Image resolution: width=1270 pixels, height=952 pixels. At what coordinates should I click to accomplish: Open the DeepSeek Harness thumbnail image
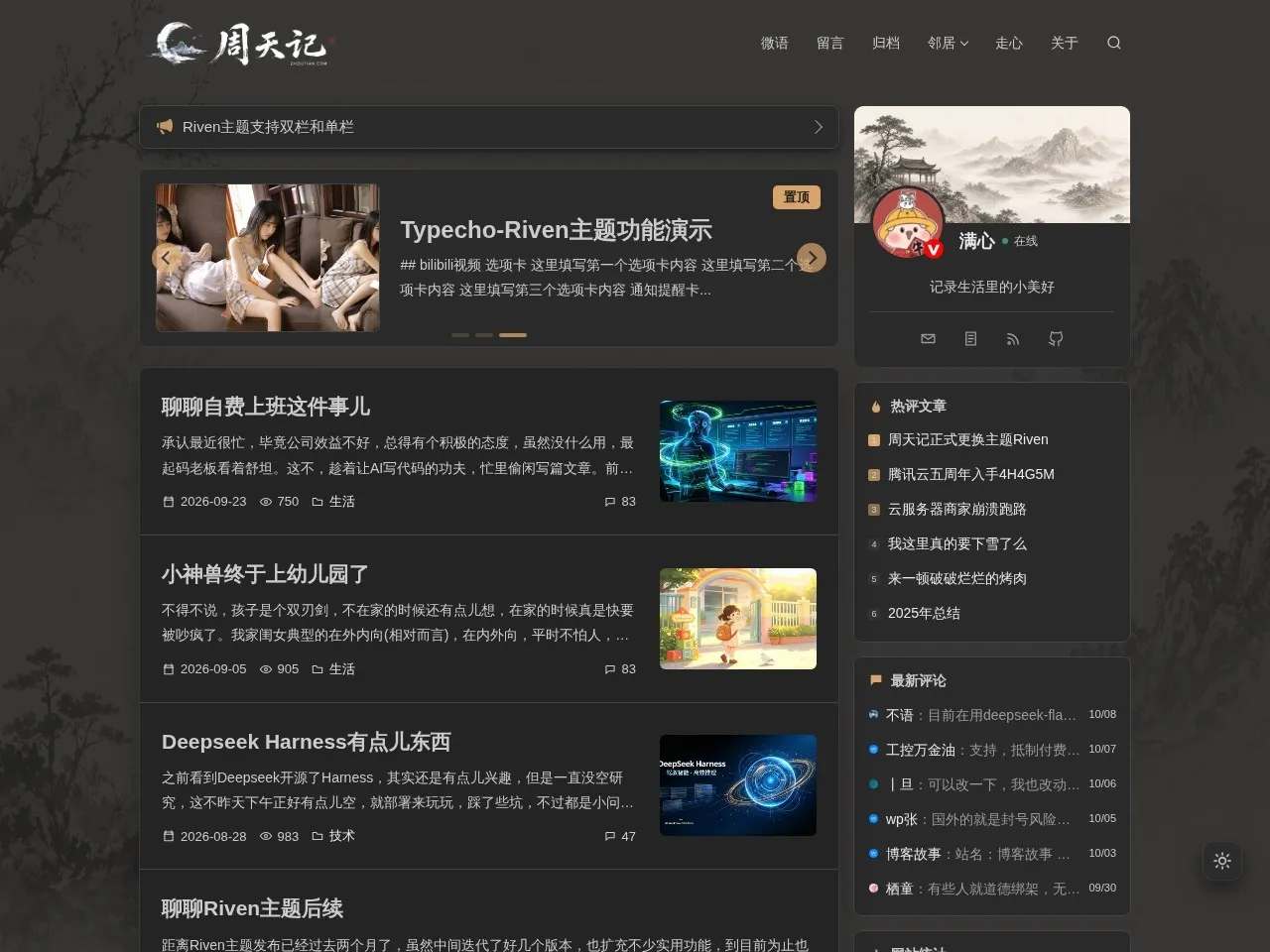pyautogui.click(x=738, y=785)
